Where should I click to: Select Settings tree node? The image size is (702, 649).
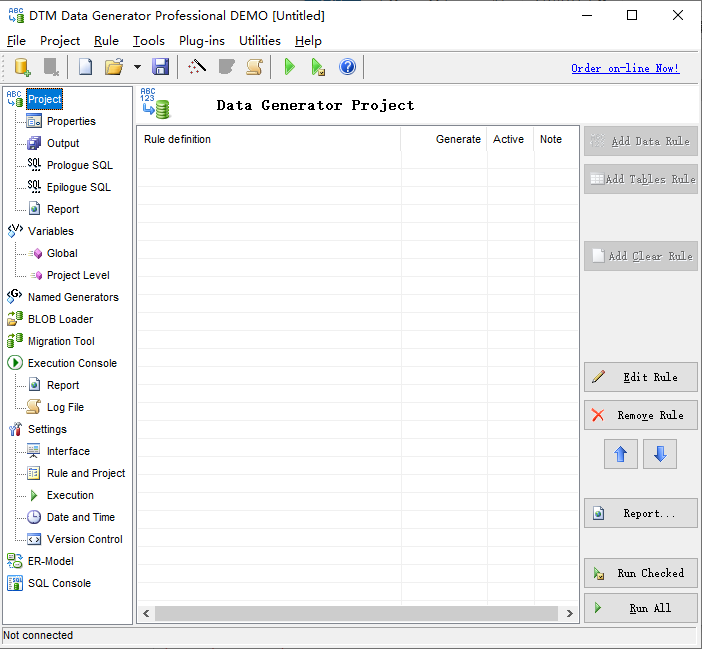47,429
